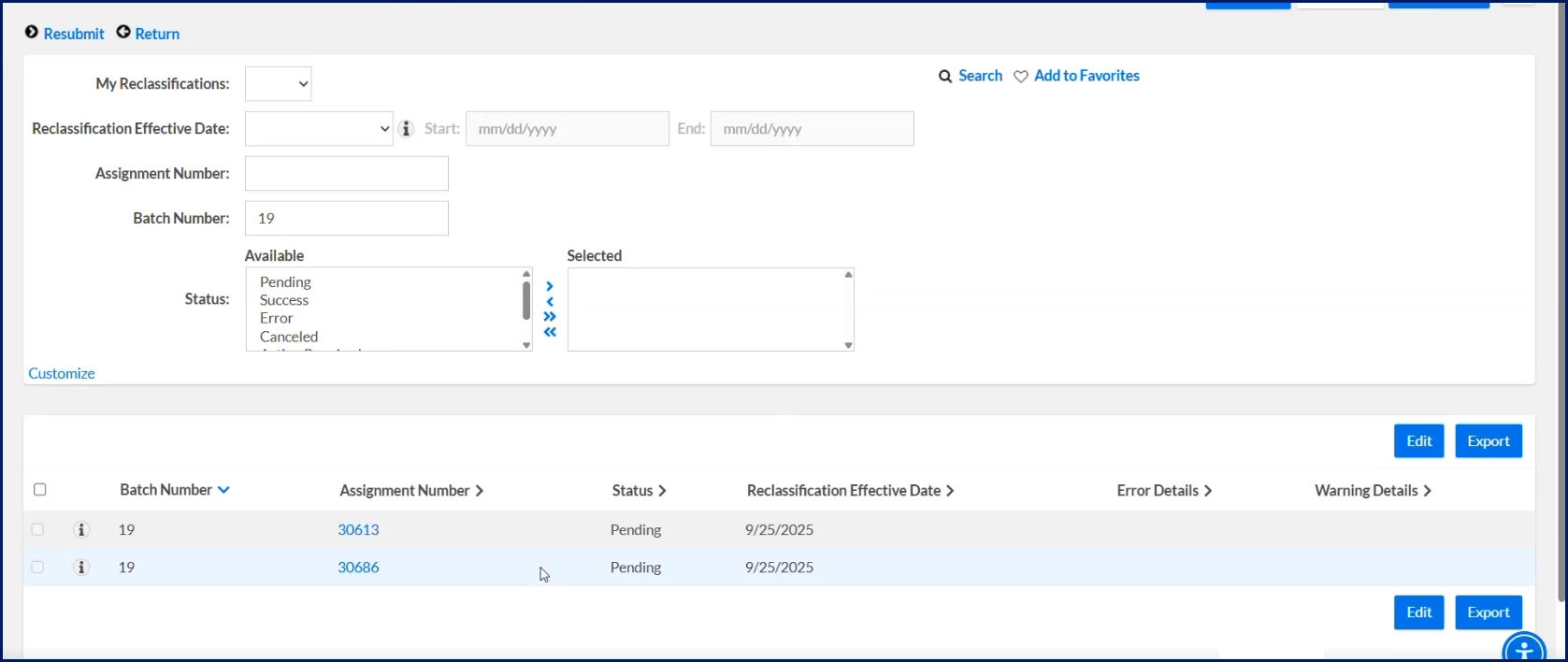This screenshot has height=662, width=1568.
Task: Remove selected status with single left arrow
Action: tap(550, 301)
